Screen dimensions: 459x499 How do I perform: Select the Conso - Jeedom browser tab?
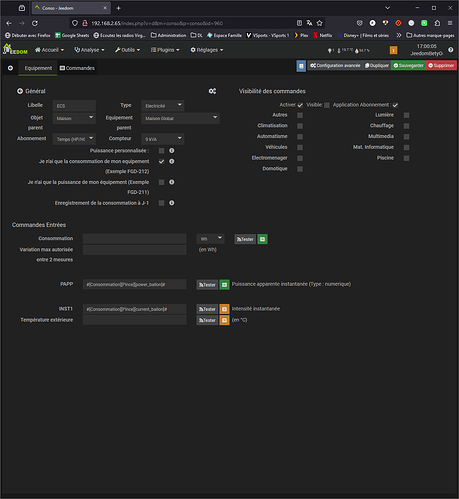tap(71, 8)
